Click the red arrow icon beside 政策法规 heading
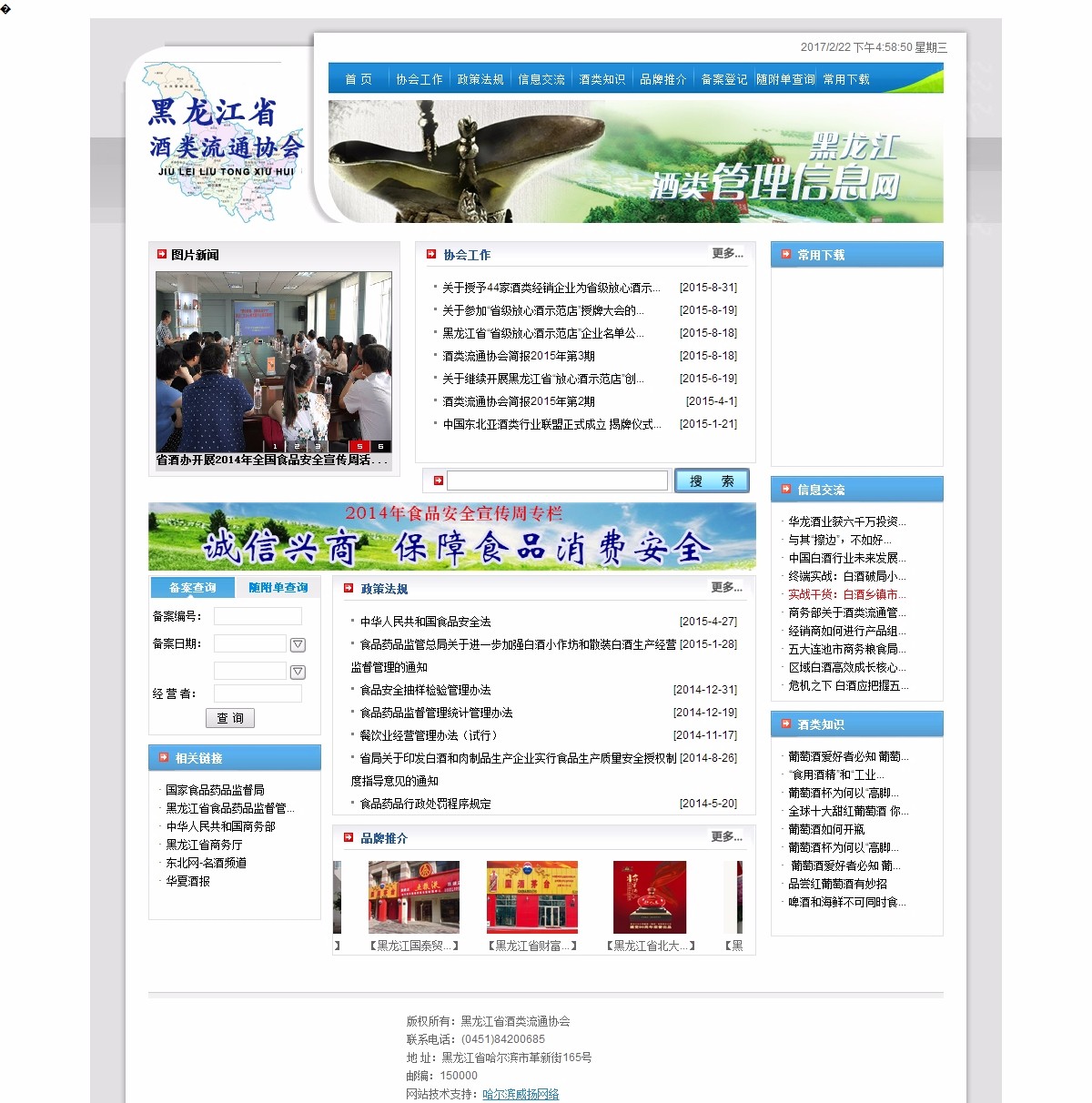The height and width of the screenshot is (1103, 1092). click(x=348, y=589)
